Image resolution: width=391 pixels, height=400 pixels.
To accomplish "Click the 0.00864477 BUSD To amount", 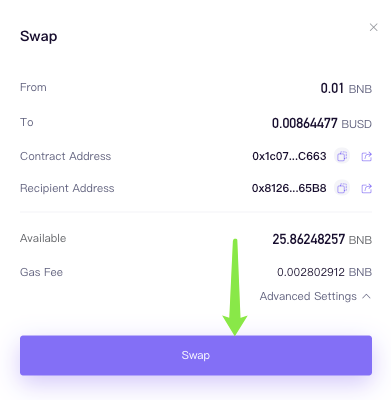I will click(x=322, y=123).
